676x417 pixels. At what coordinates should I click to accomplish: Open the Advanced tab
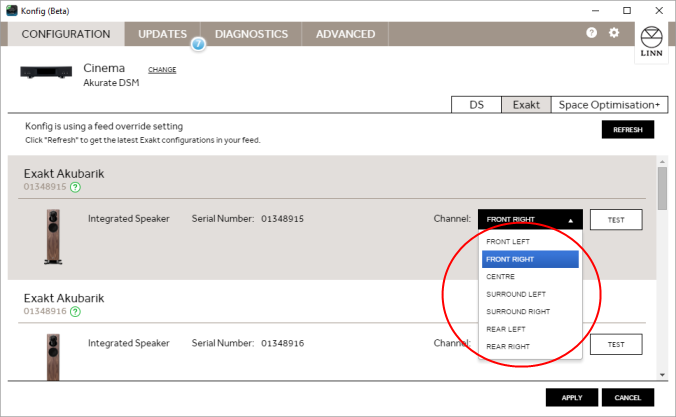pyautogui.click(x=345, y=34)
